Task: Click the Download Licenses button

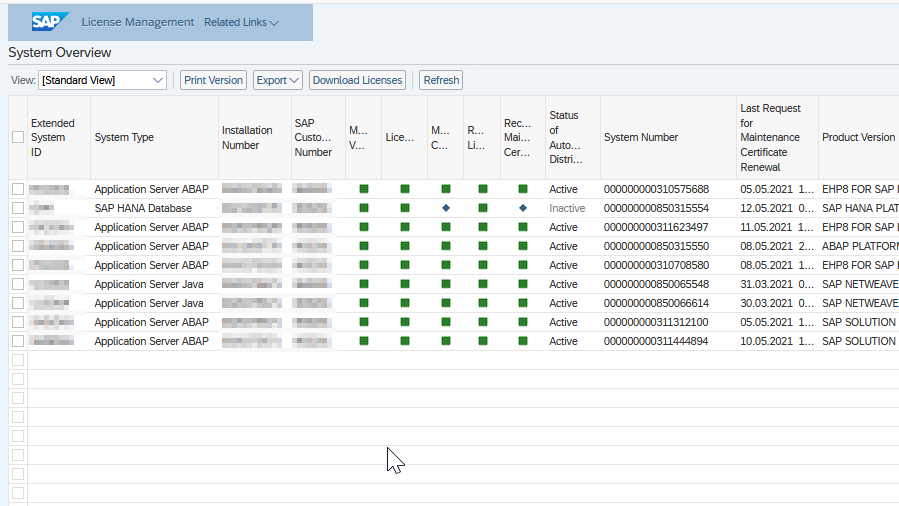Action: [357, 80]
